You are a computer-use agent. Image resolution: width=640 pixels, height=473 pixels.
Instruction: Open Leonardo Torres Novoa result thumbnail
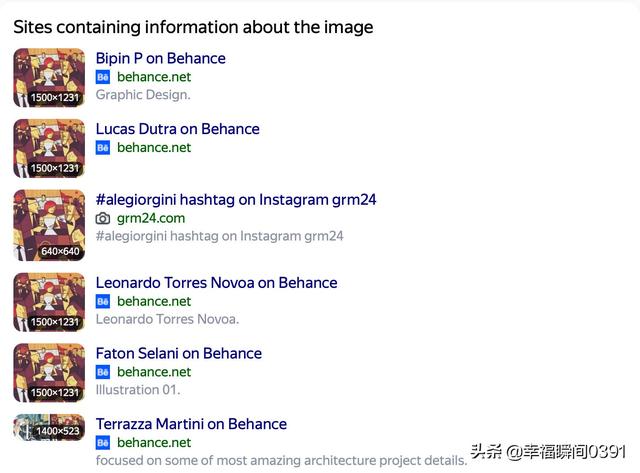click(x=49, y=302)
